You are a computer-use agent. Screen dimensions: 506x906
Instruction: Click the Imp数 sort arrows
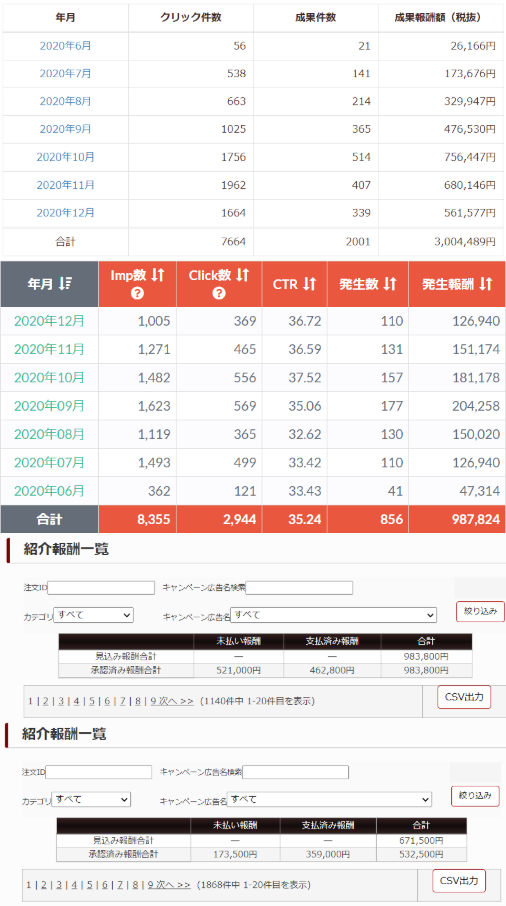[158, 275]
